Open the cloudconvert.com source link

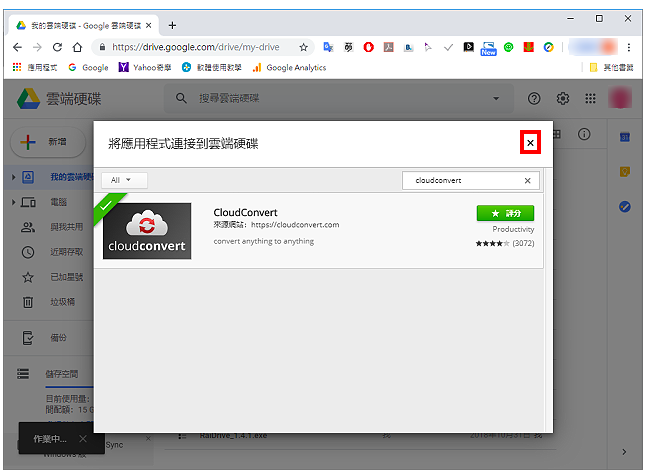(295, 225)
